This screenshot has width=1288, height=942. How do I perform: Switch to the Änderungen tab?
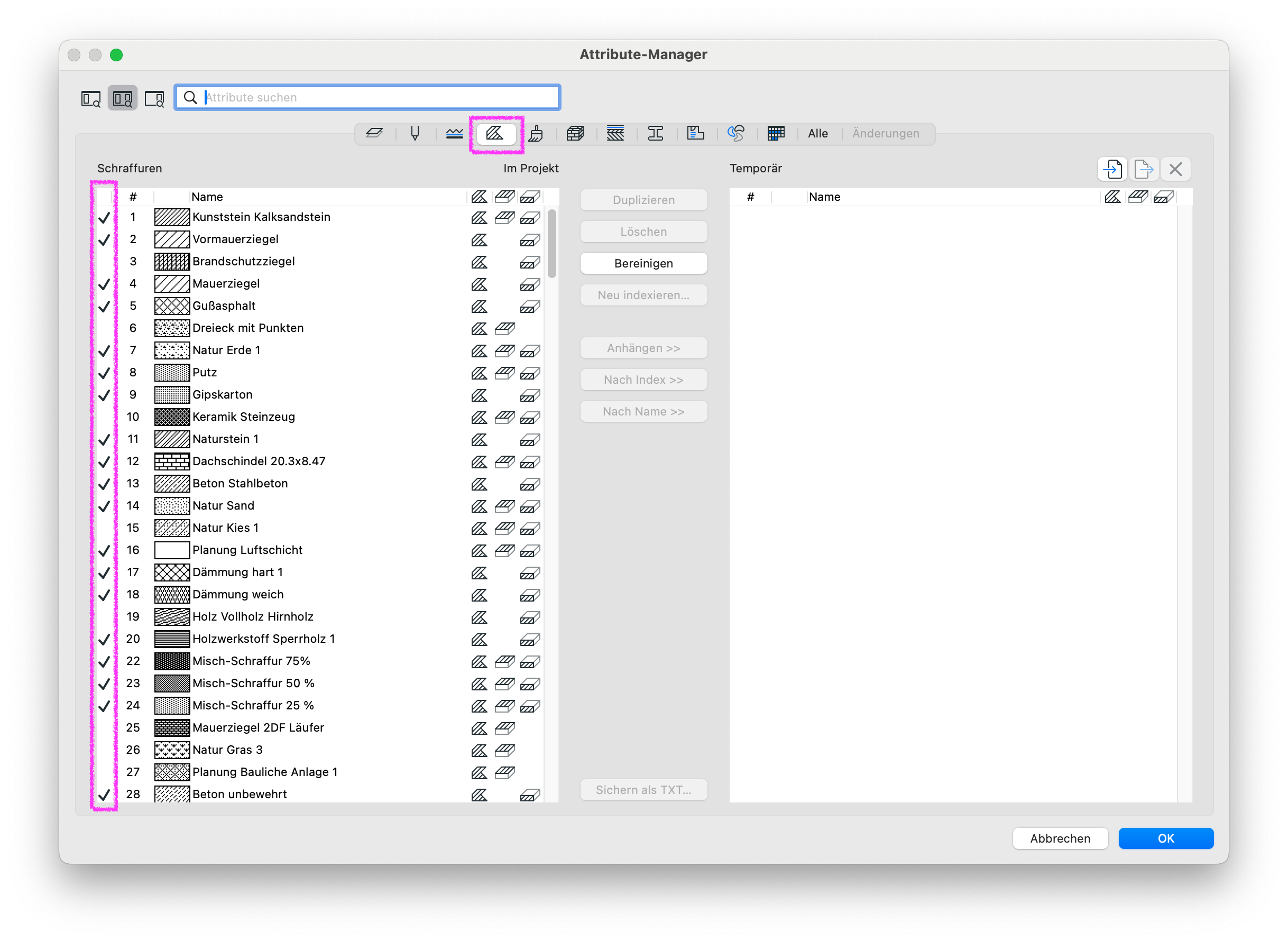coord(886,133)
